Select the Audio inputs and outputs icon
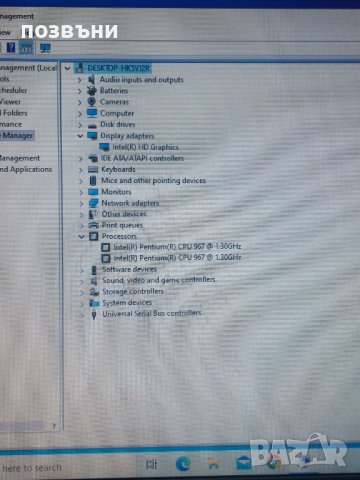 tap(91, 80)
